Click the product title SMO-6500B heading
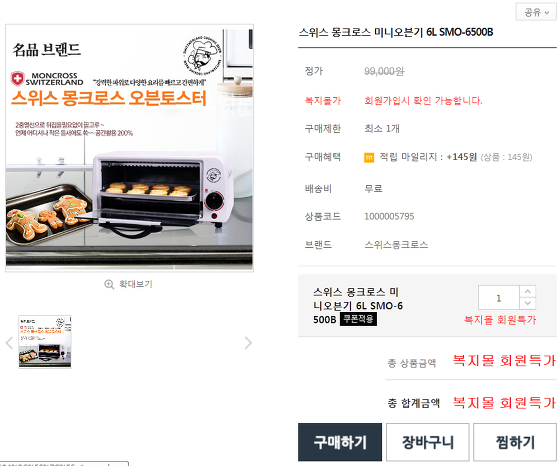Image resolution: width=560 pixels, height=466 pixels. tap(396, 32)
